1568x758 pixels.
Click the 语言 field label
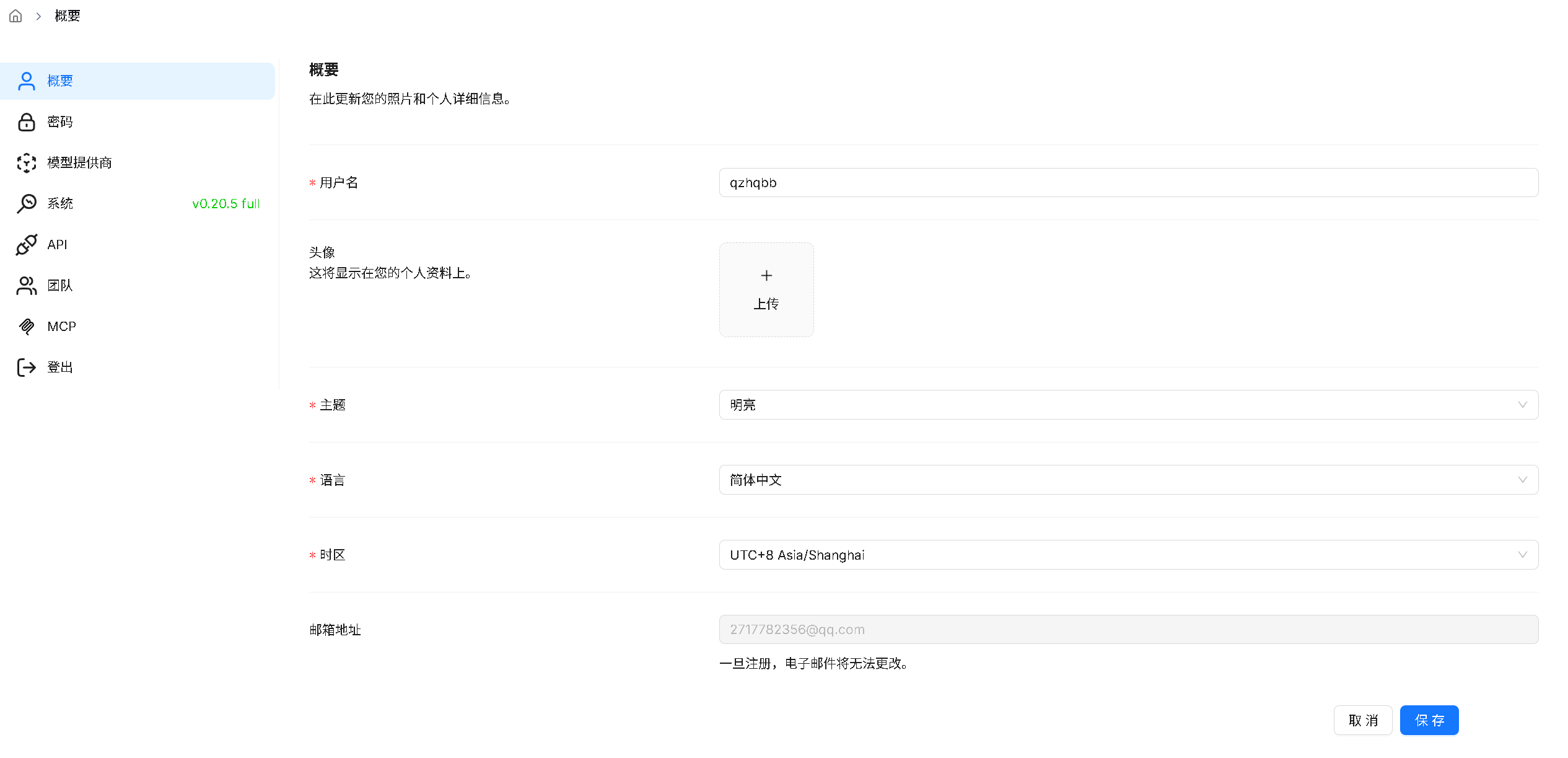tap(333, 480)
